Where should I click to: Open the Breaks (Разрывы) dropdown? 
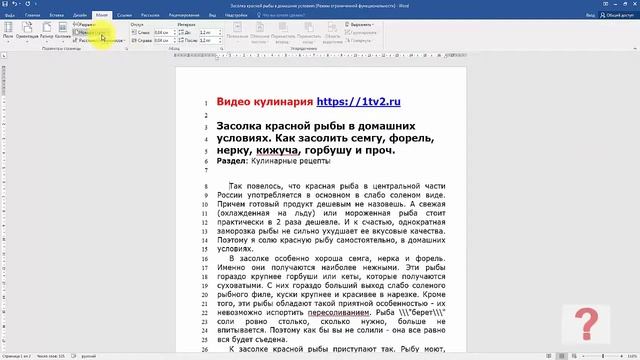[84, 24]
